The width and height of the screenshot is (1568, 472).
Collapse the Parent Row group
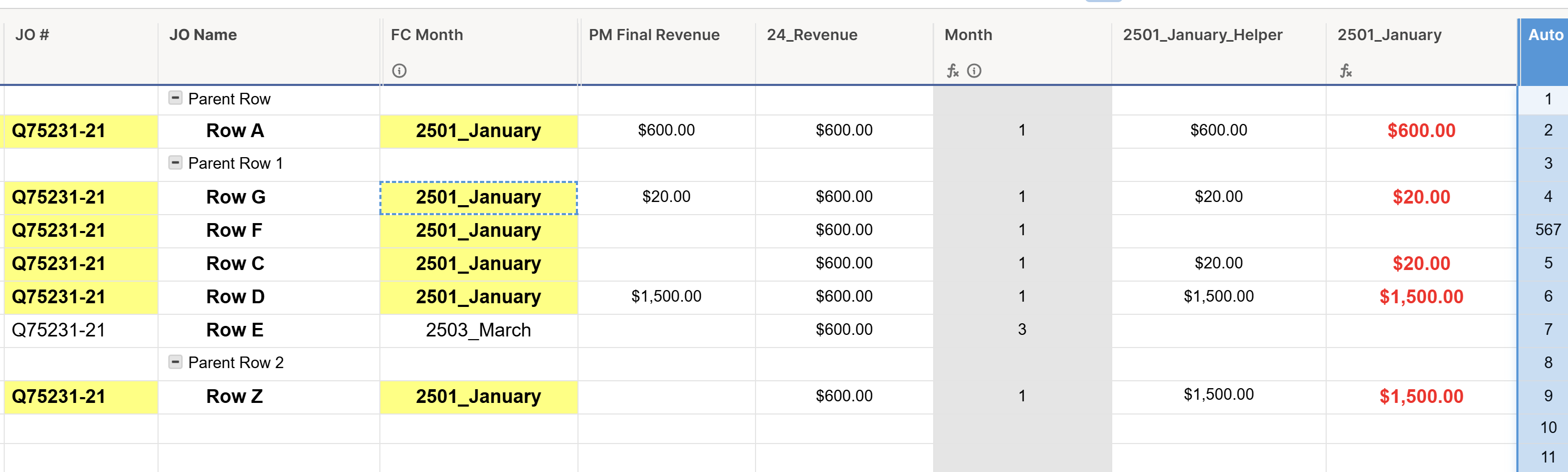(x=175, y=98)
